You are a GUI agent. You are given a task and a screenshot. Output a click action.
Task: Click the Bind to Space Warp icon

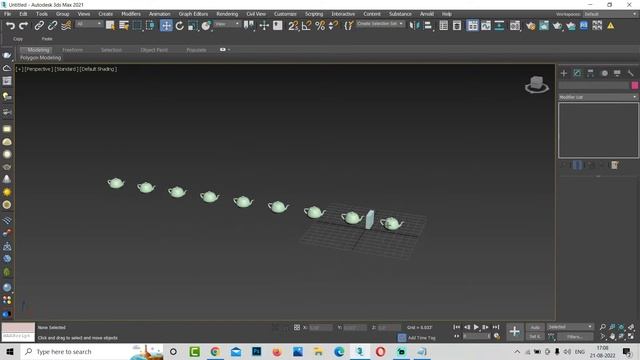click(x=66, y=26)
